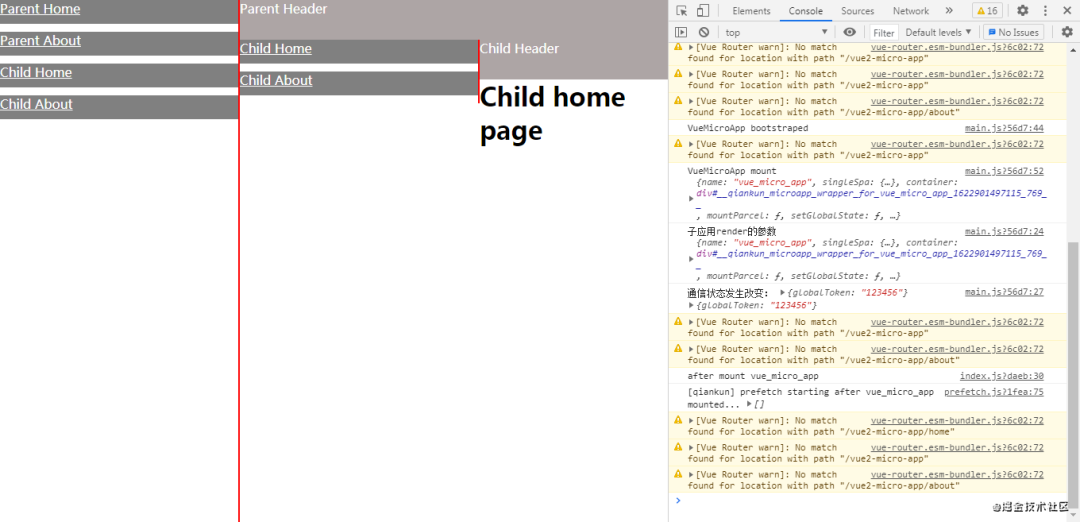Viewport: 1080px width, 522px height.
Task: Click the 'Child Header' text
Action: coord(519,49)
